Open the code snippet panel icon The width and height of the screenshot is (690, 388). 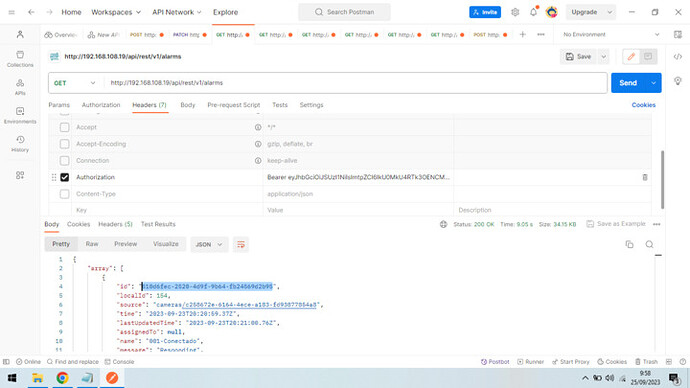coord(678,56)
